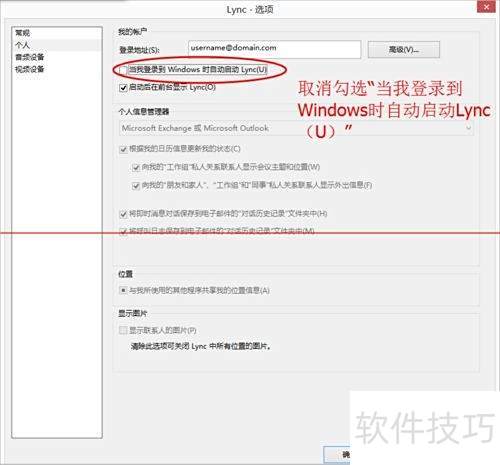Click the 登录地址 sign-in address field
Screen dimensions: 500x465
click(274, 49)
